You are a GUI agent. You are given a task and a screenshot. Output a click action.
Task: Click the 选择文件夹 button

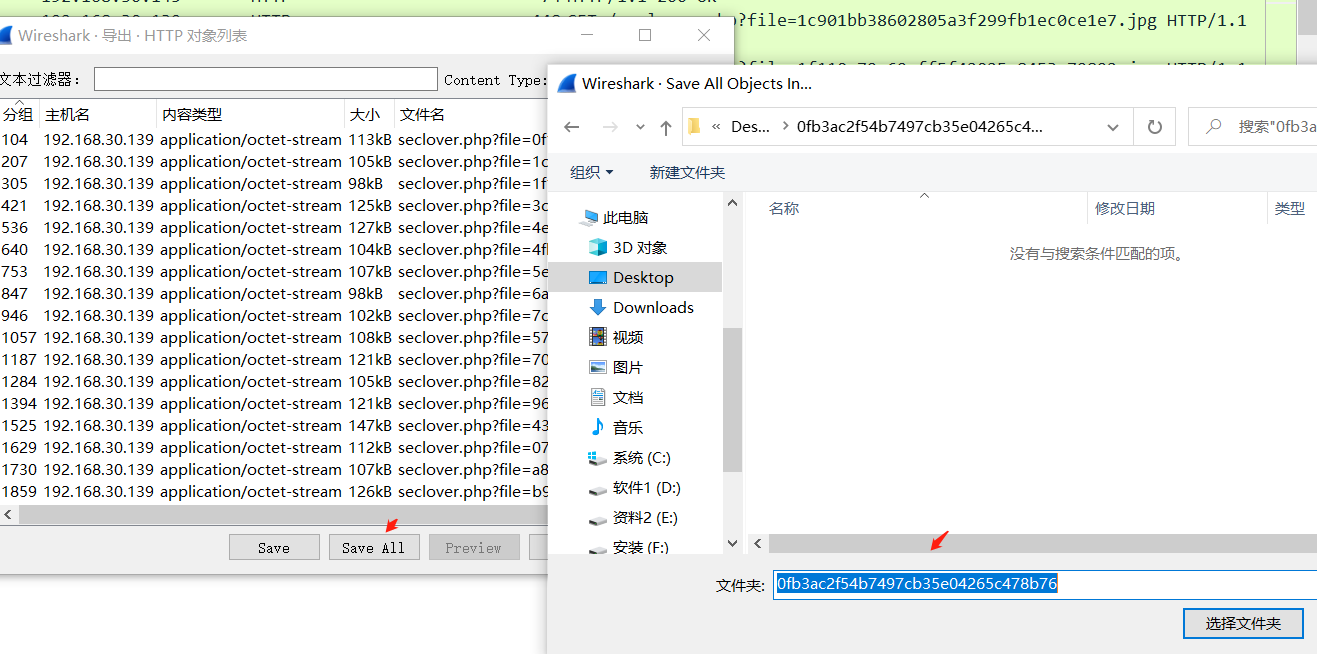(x=1243, y=623)
